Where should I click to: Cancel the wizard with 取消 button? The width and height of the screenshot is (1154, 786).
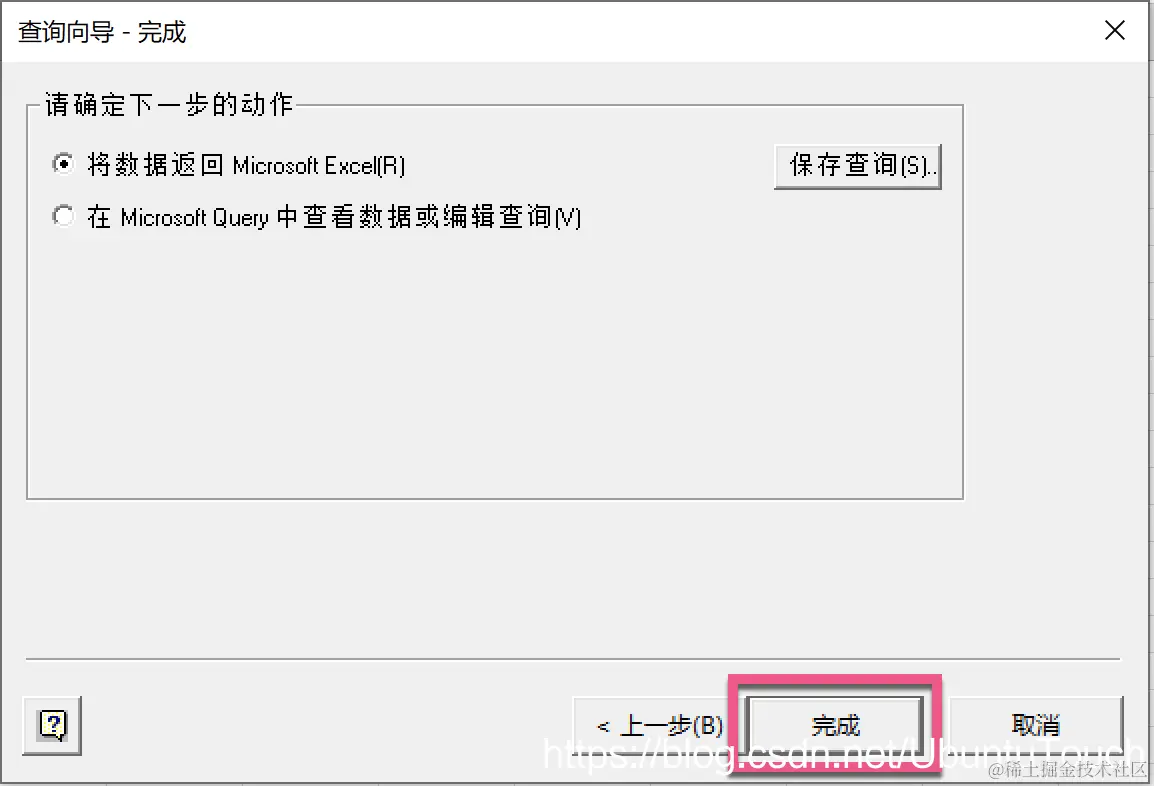1036,726
